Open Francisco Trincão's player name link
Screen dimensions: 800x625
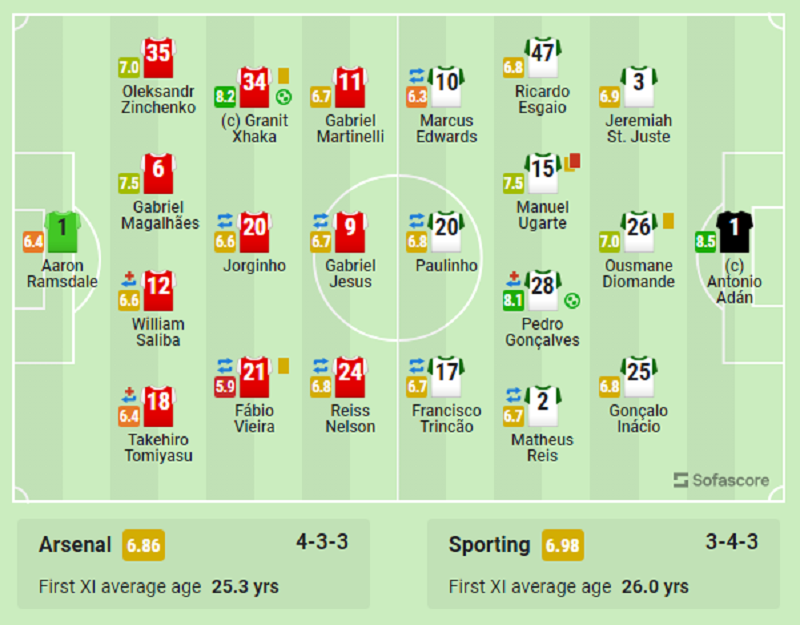[x=446, y=418]
